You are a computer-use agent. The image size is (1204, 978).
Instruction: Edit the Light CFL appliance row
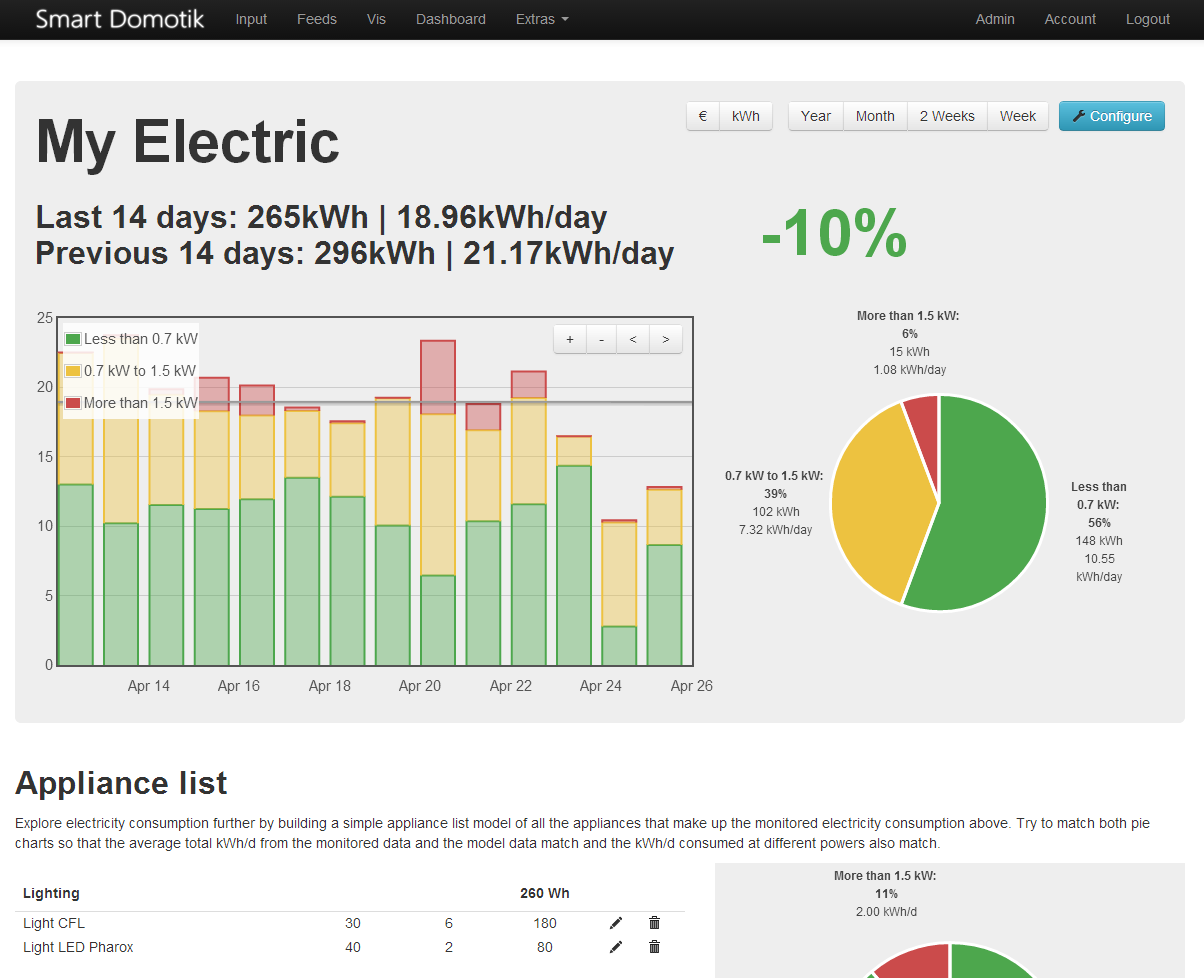tap(616, 923)
